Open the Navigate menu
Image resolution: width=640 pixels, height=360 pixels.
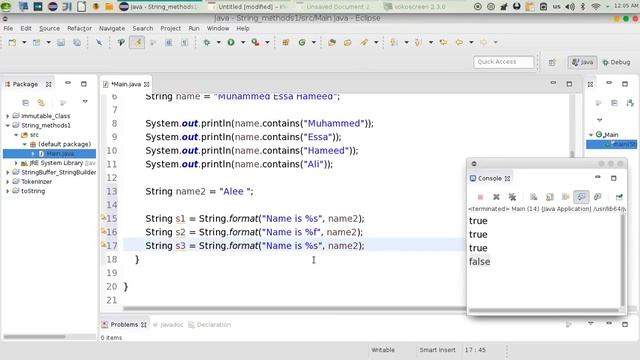click(112, 29)
